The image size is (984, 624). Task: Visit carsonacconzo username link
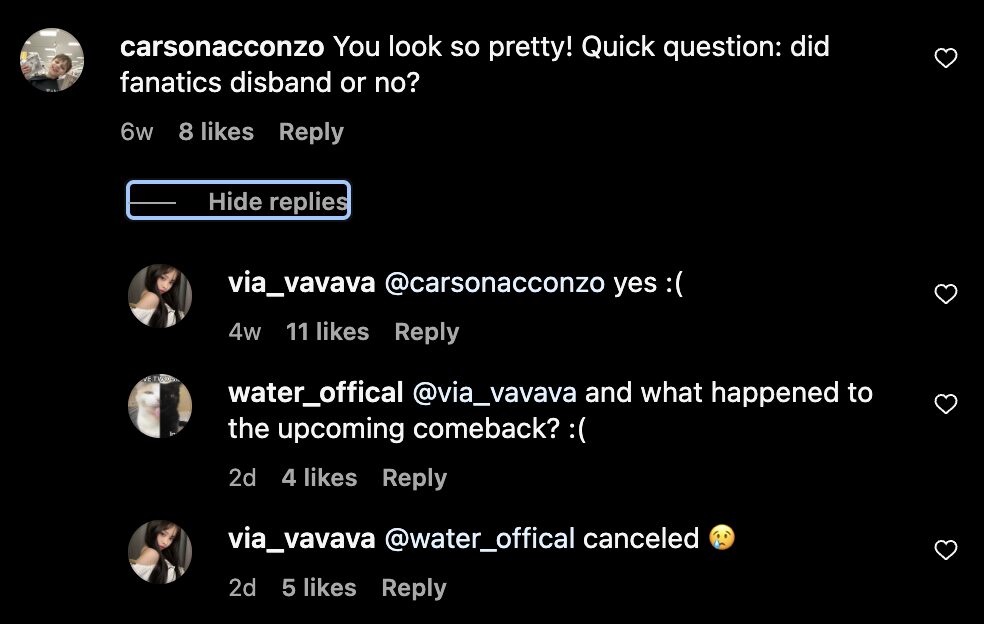222,47
